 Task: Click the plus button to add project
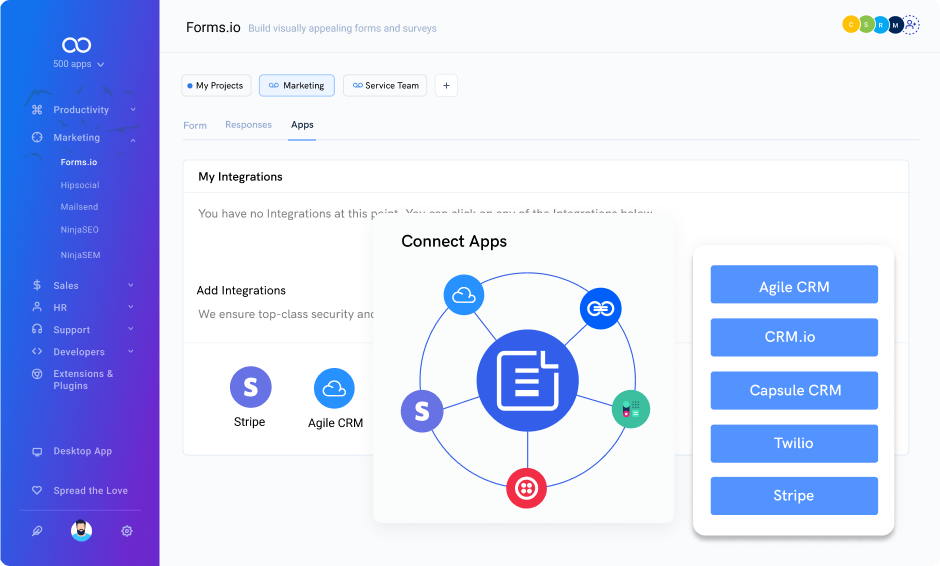pos(447,86)
